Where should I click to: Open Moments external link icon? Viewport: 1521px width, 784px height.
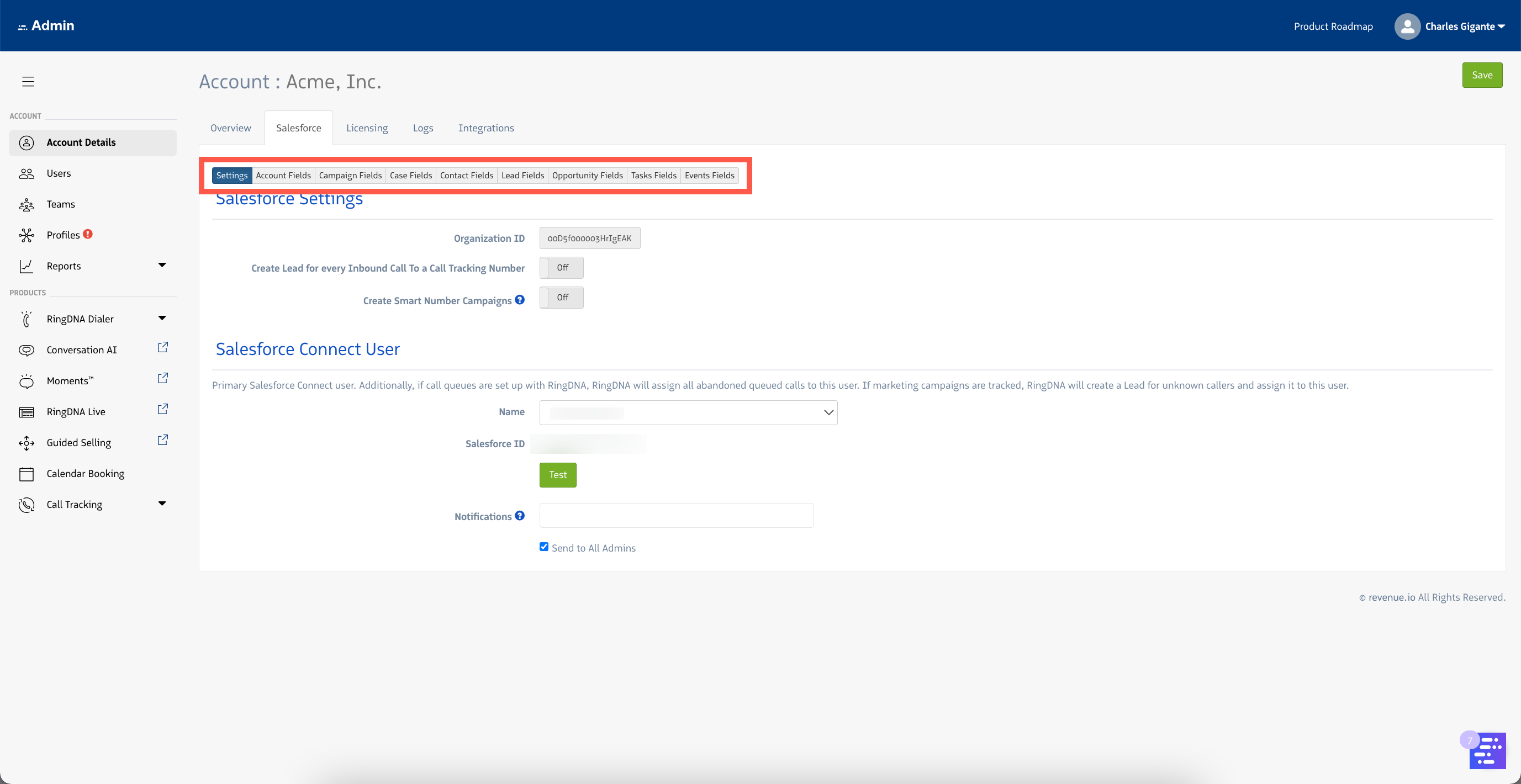pos(163,378)
